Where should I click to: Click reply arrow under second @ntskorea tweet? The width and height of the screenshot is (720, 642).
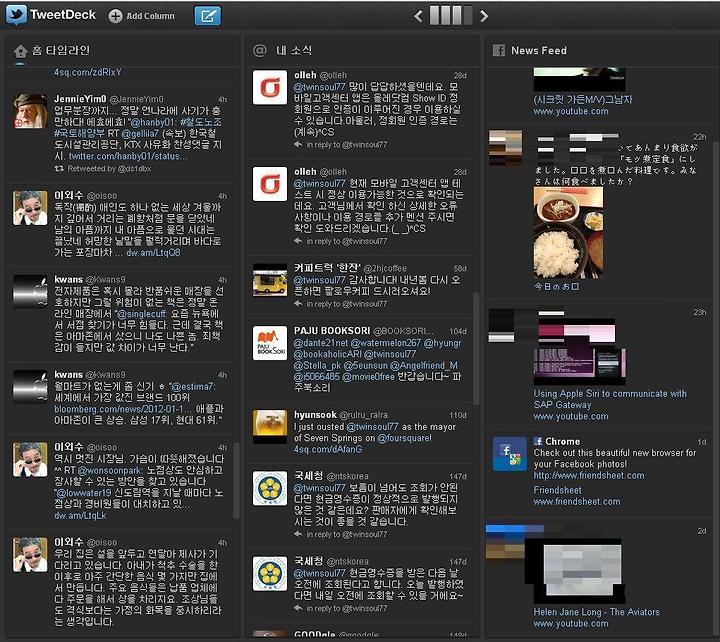(x=298, y=608)
